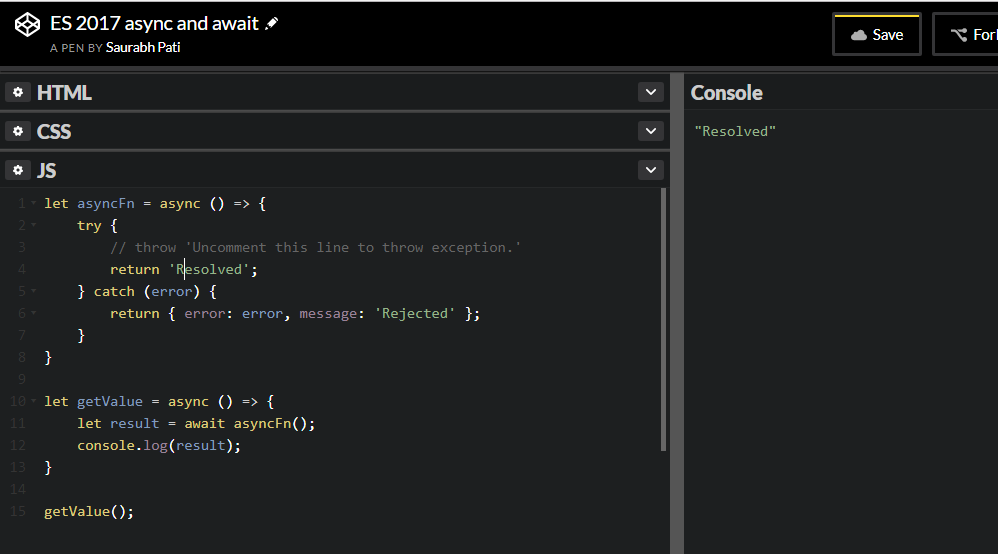Save the pen with the Save button
The image size is (998, 554).
click(876, 35)
